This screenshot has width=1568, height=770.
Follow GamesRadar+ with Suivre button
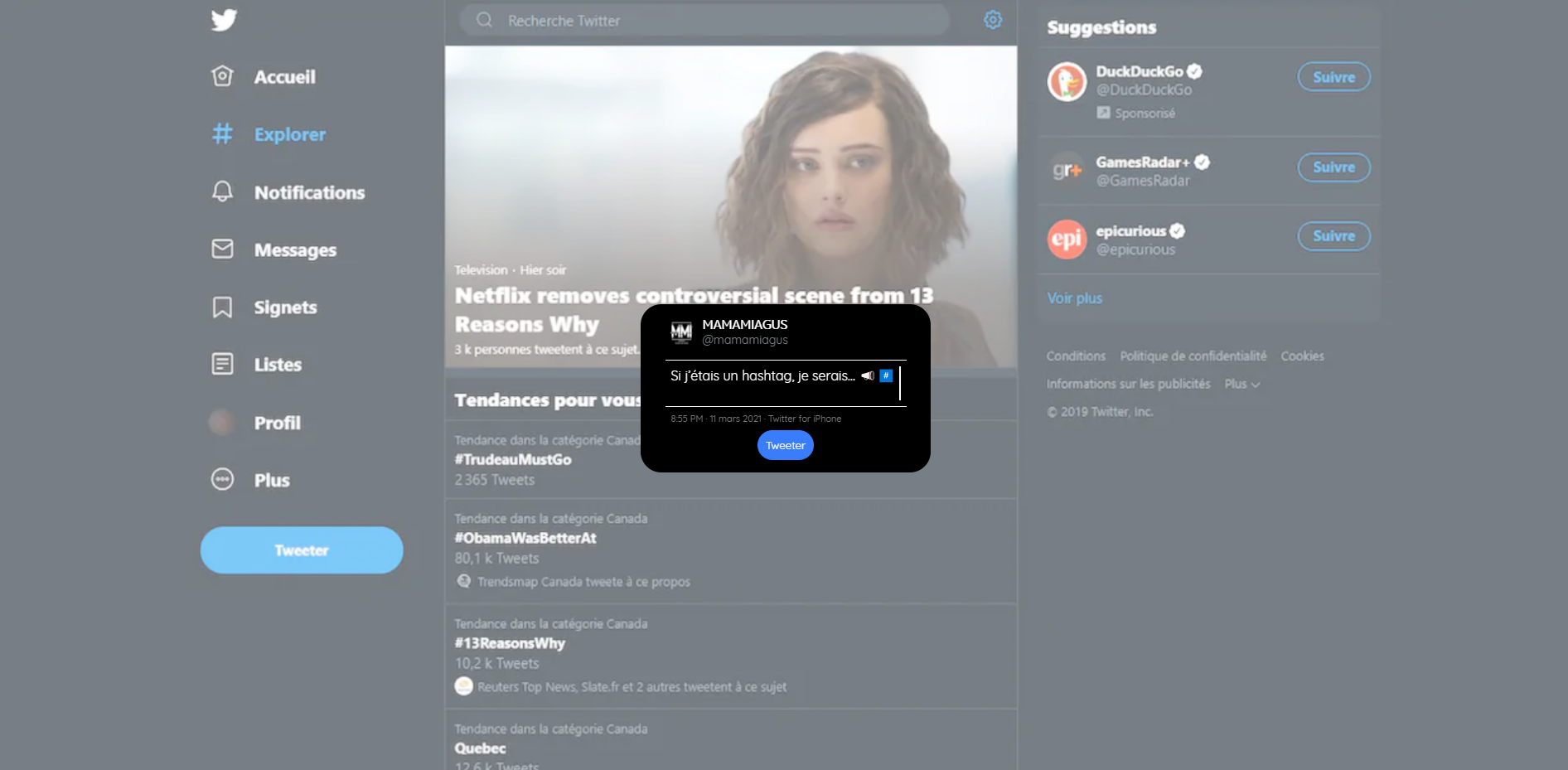(x=1333, y=167)
